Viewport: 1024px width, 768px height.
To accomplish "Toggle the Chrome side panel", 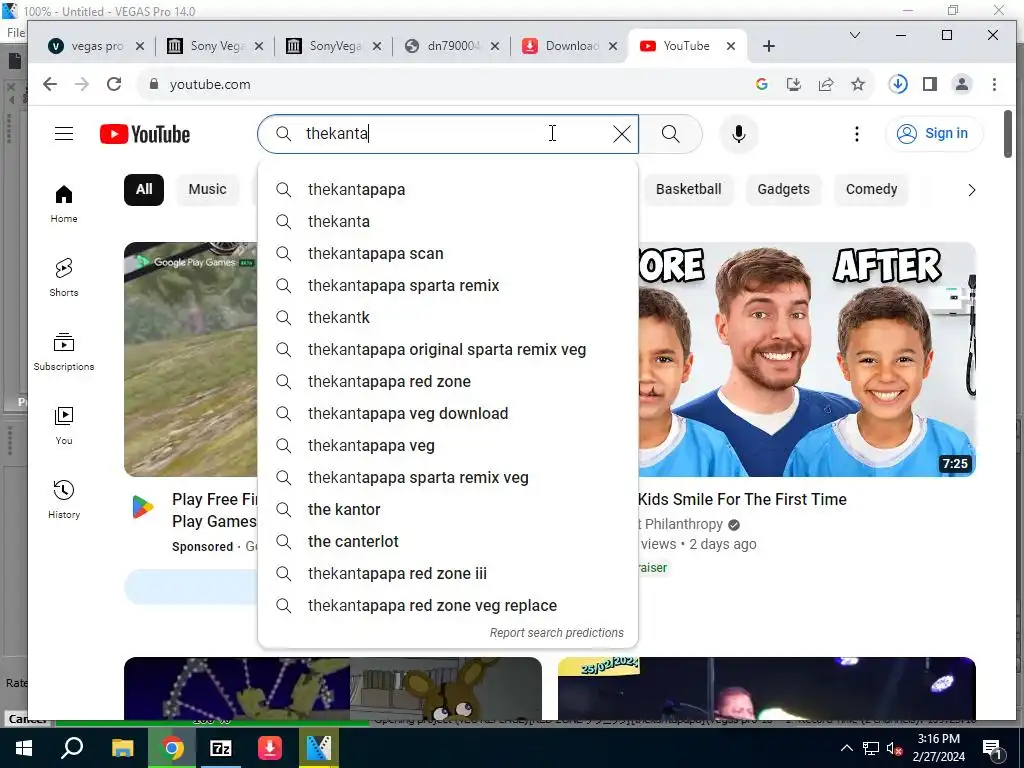I will click(x=930, y=84).
